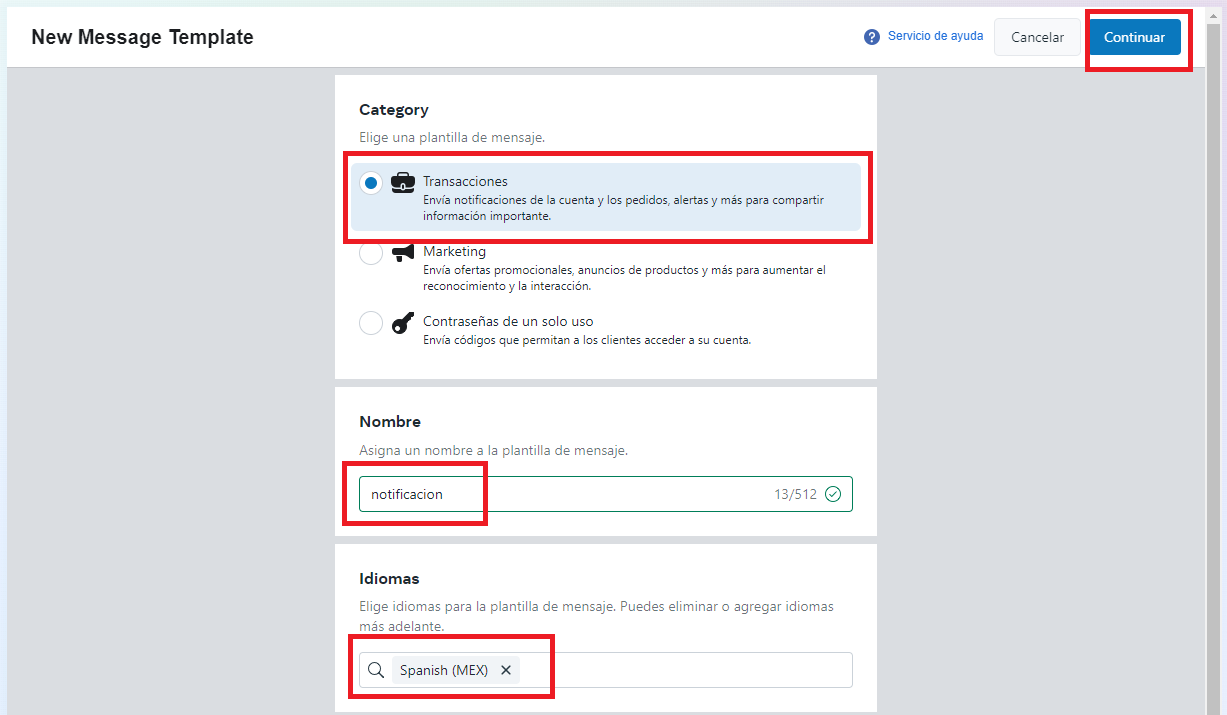This screenshot has width=1227, height=715.
Task: Click the Transacciones option title text
Action: [x=465, y=181]
